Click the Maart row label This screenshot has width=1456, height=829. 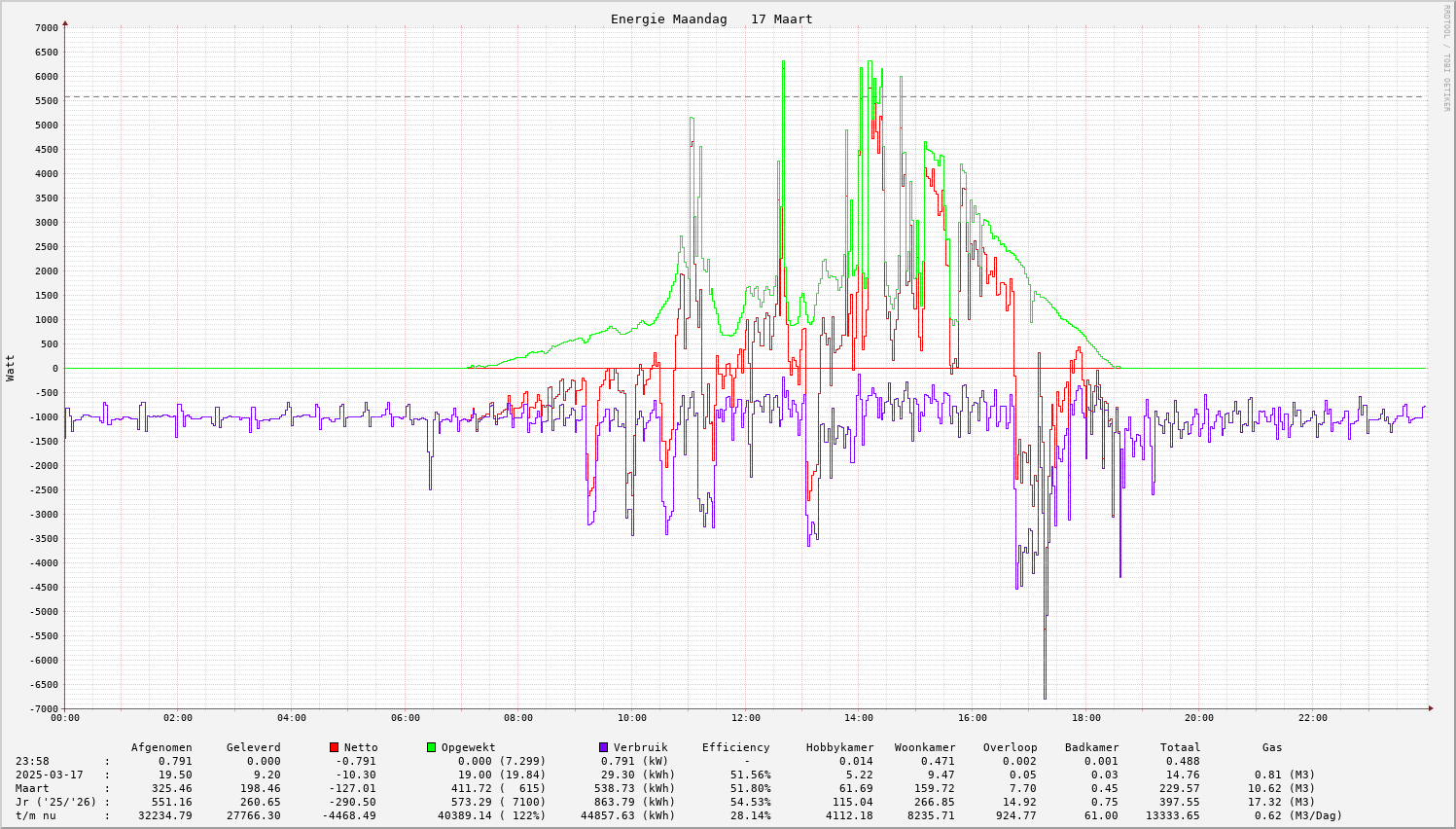click(x=32, y=788)
